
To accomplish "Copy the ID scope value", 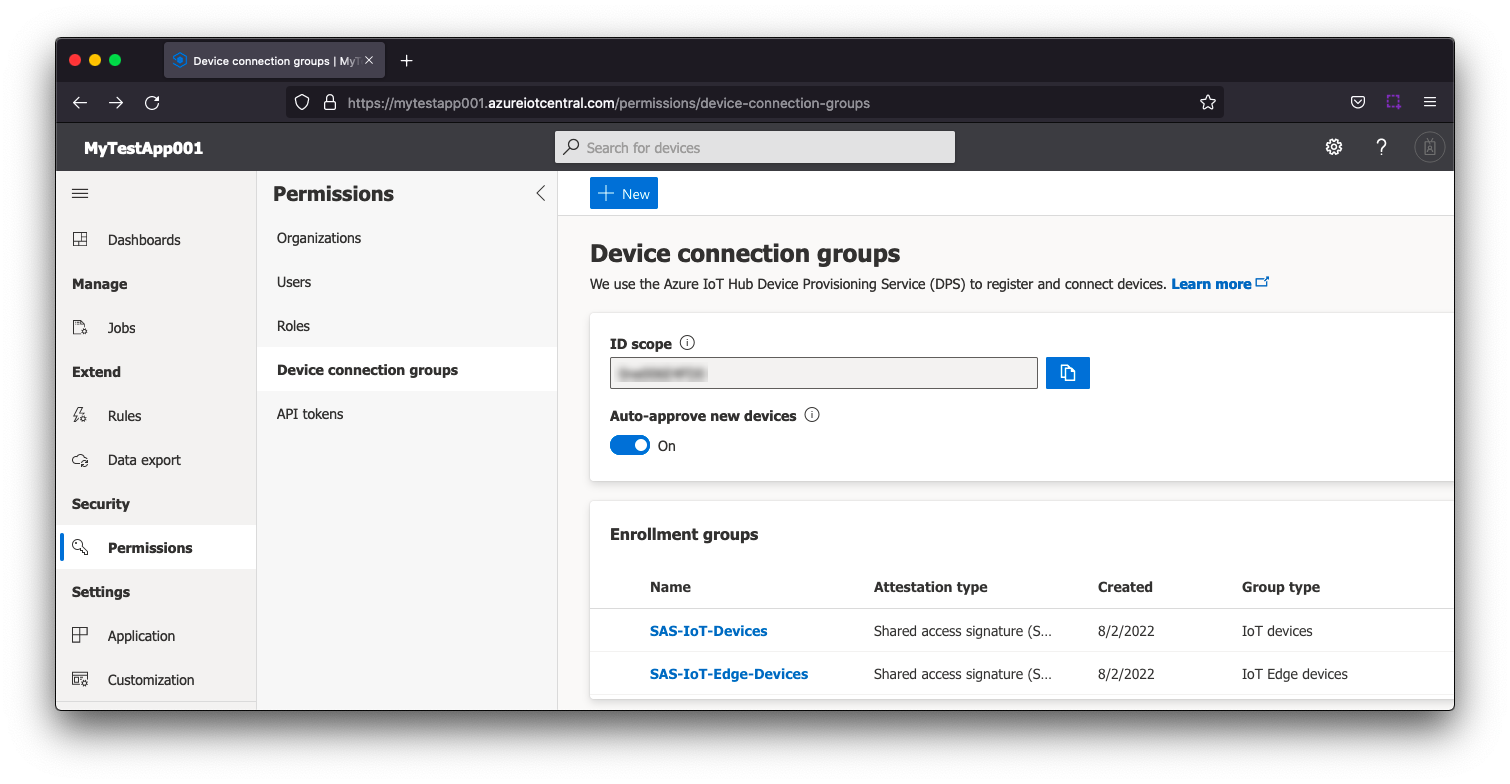I will [x=1067, y=373].
